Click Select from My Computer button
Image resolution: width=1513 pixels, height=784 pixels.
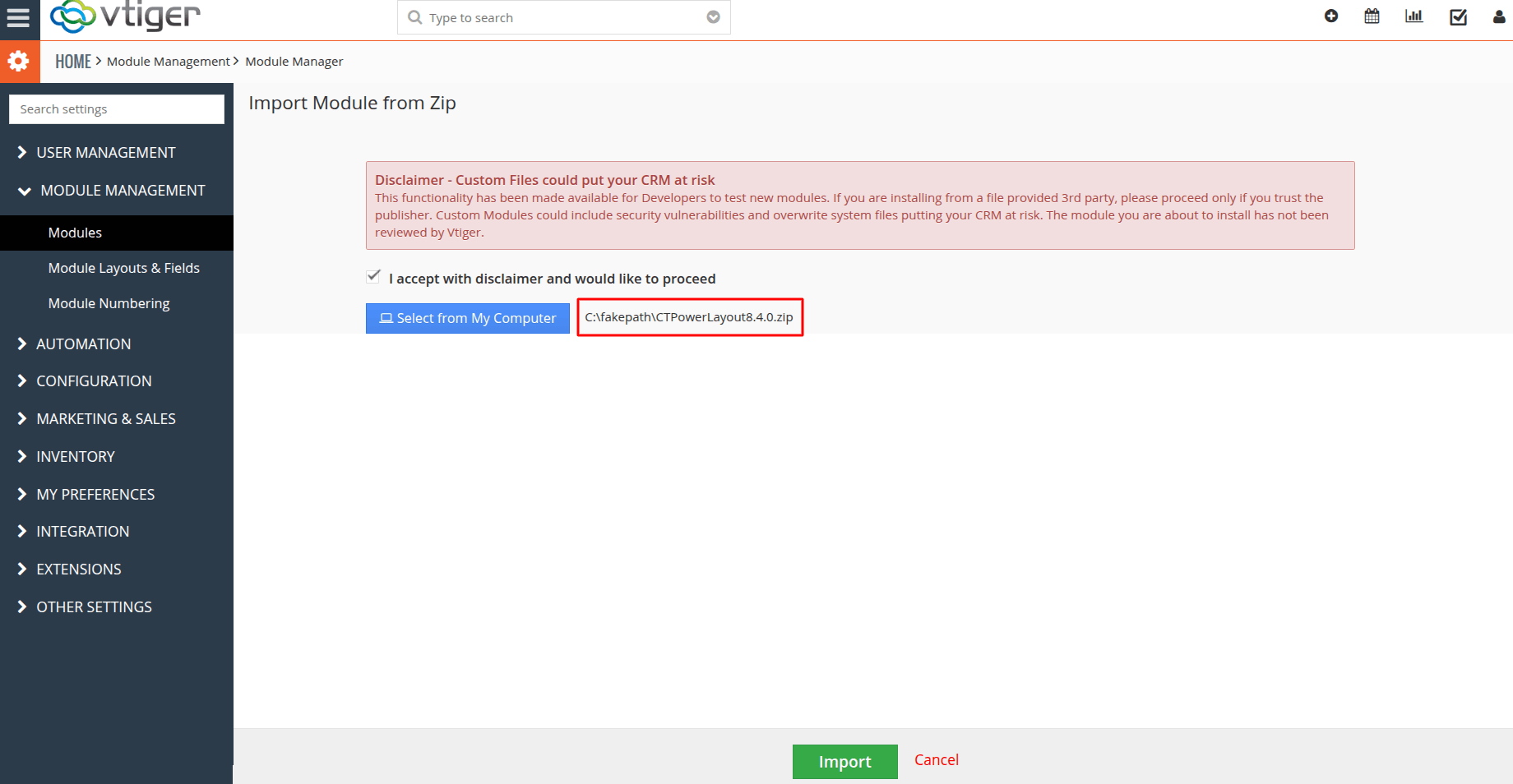tap(468, 318)
